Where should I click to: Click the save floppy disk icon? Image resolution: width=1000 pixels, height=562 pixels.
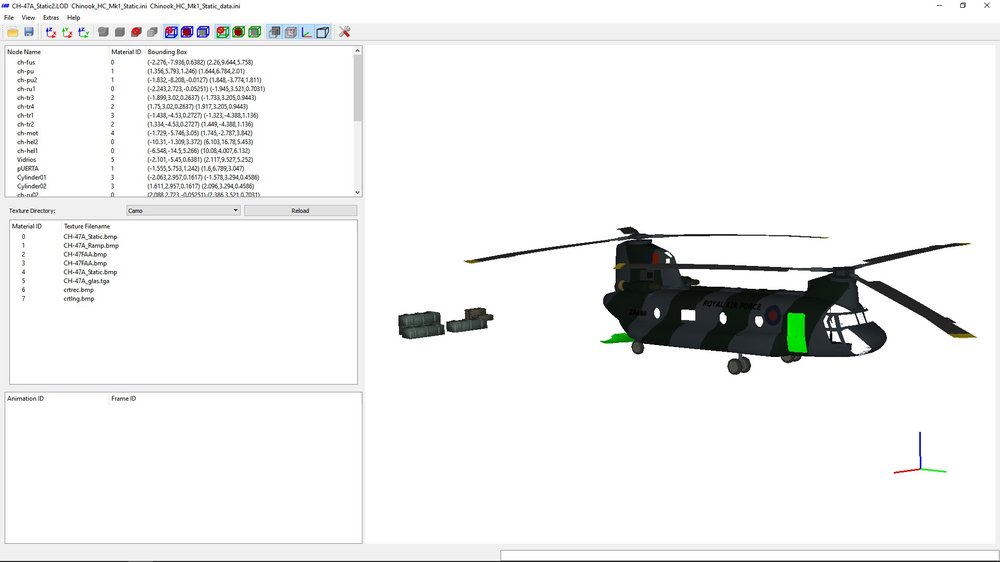tap(29, 32)
